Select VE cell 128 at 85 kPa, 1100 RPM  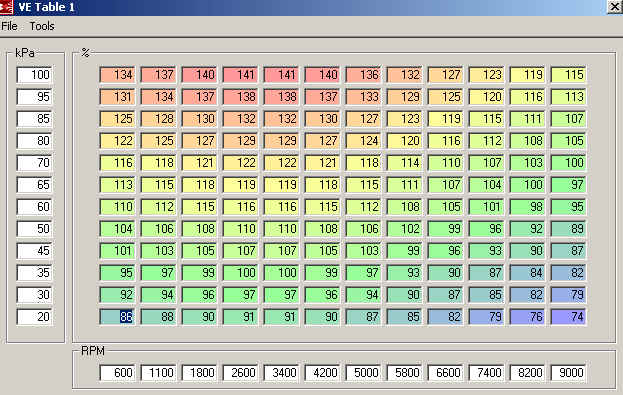point(158,119)
